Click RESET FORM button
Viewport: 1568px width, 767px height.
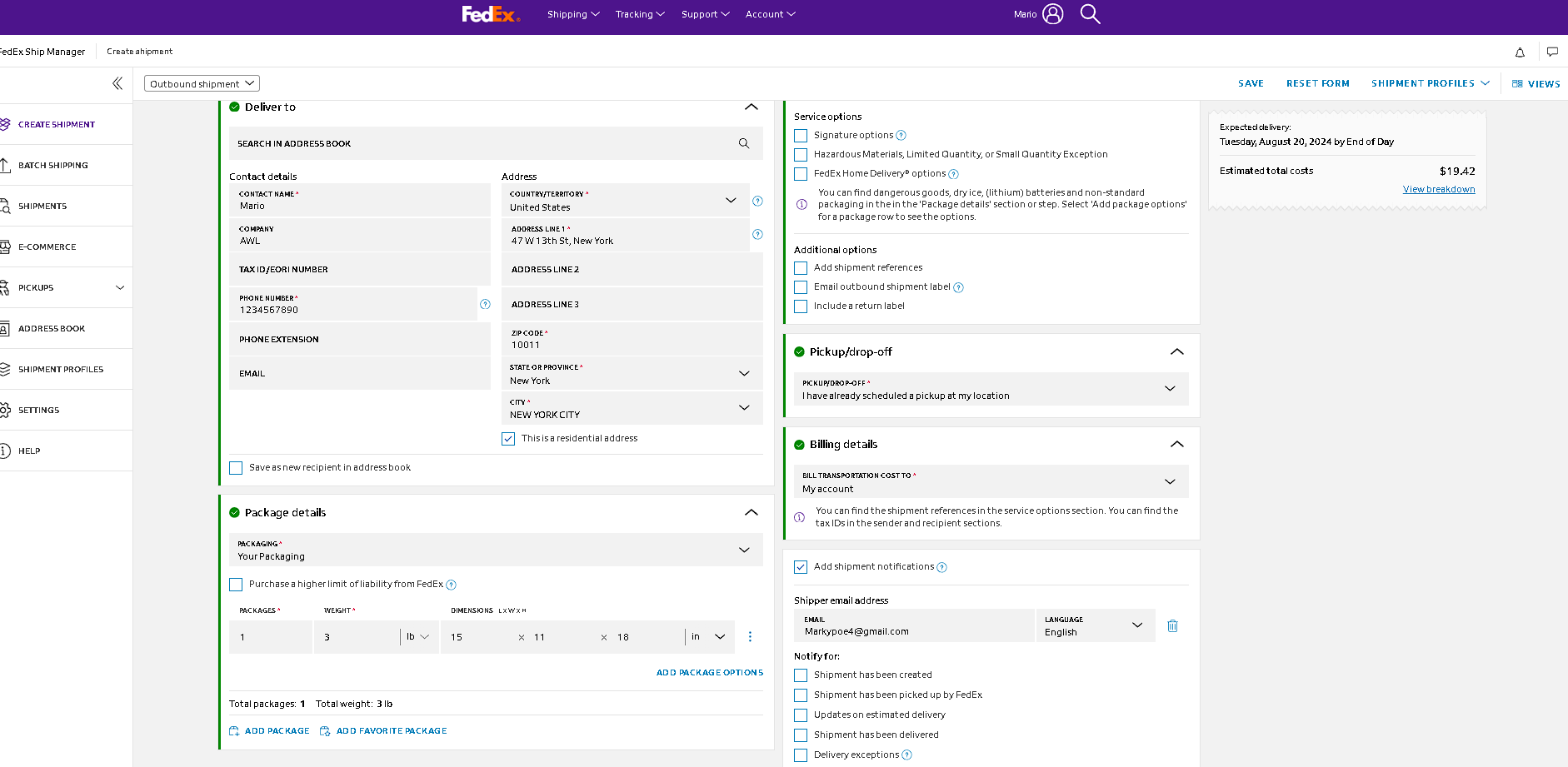[x=1317, y=83]
